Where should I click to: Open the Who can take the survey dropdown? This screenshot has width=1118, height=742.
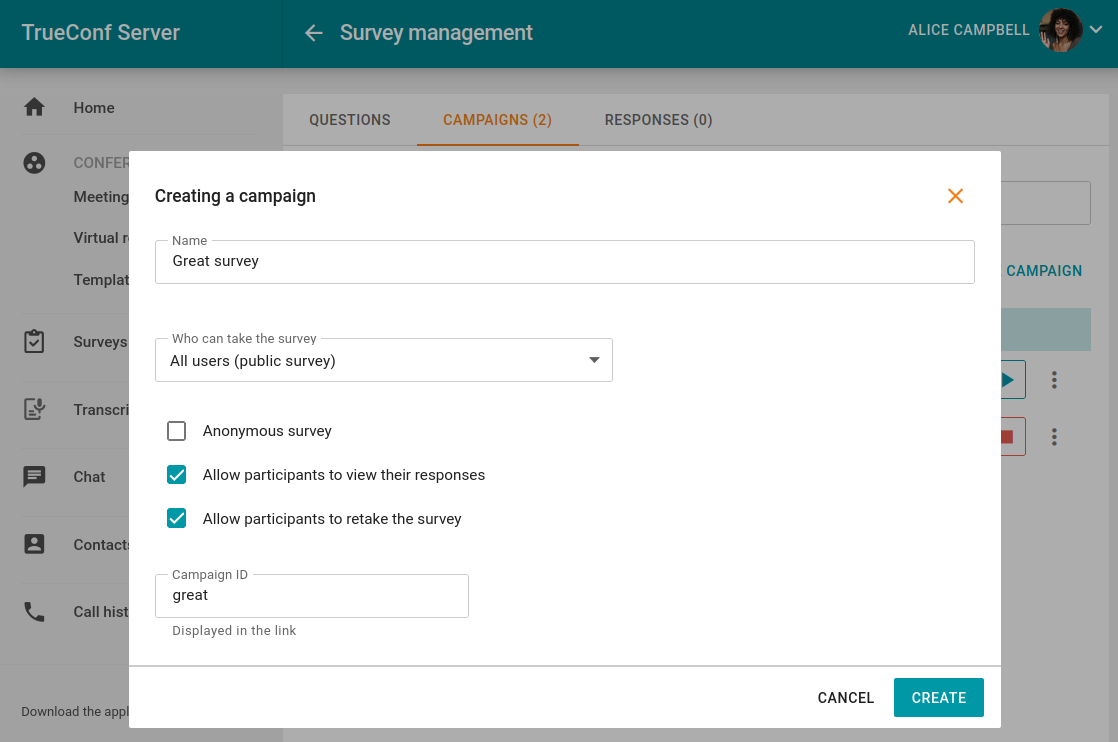[x=384, y=361]
